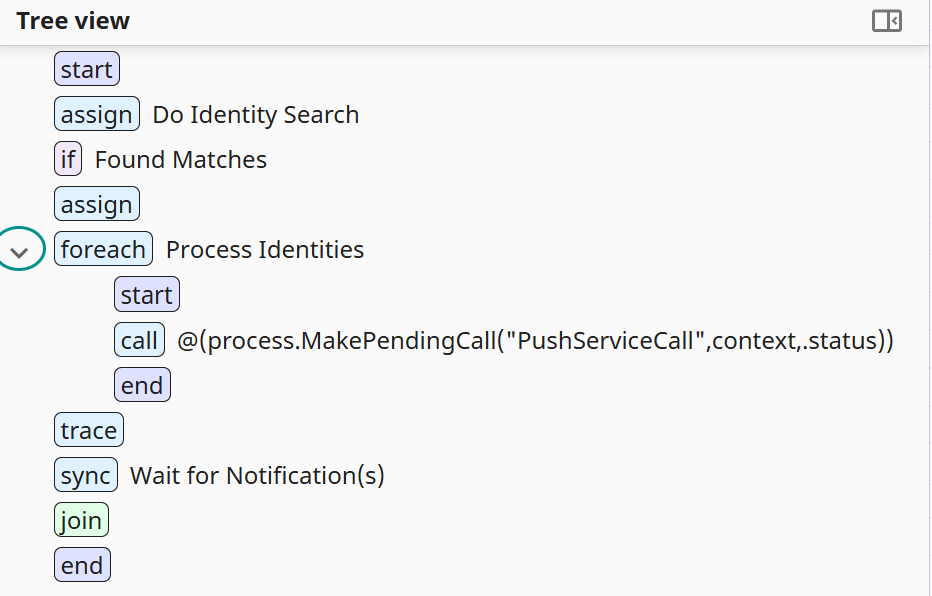Image resolution: width=932 pixels, height=596 pixels.
Task: Click the call badge for PushServiceCall
Action: pos(139,339)
